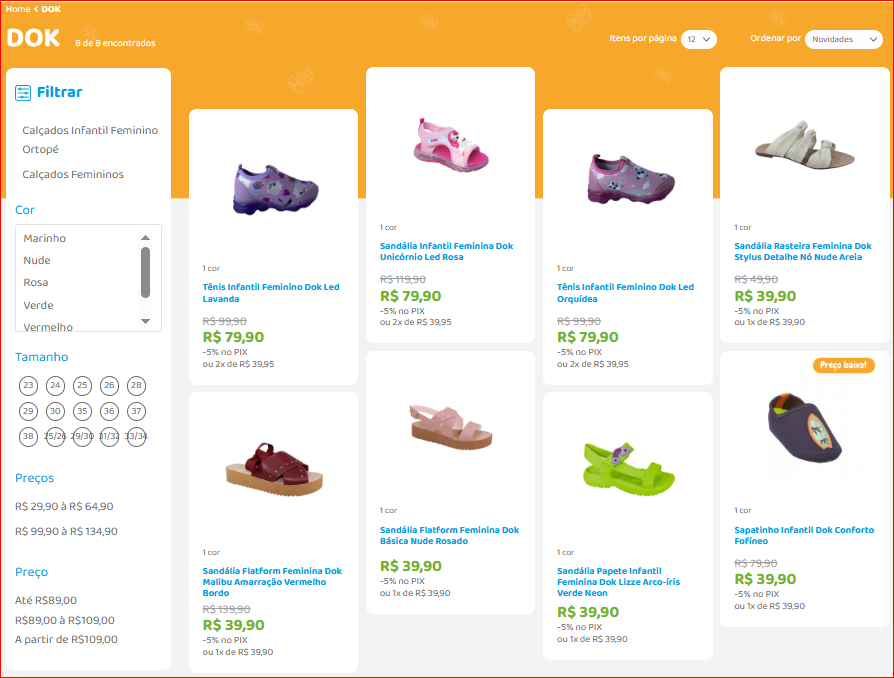The width and height of the screenshot is (894, 678).
Task: Open the Ordenar por Novidades dropdown
Action: pyautogui.click(x=843, y=39)
